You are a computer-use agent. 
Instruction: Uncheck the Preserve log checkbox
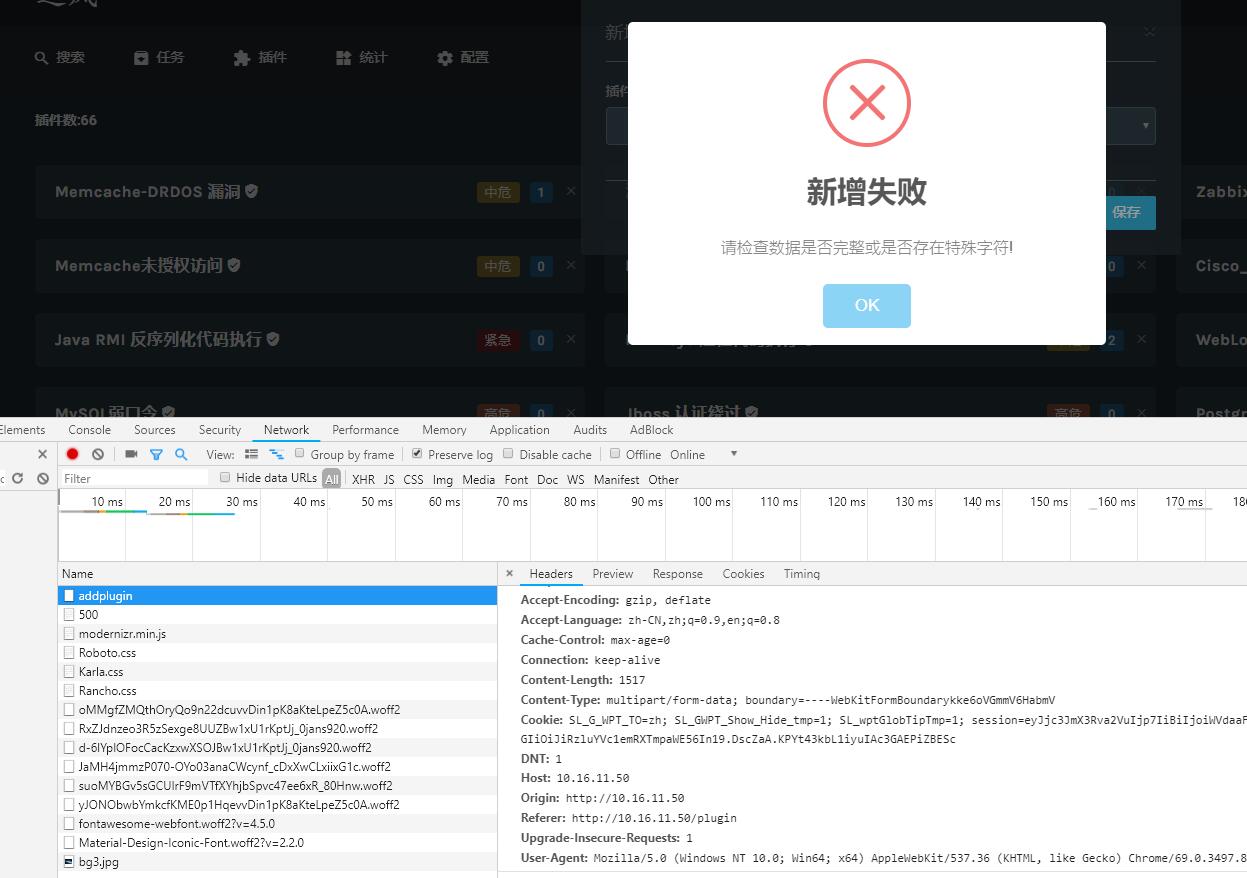[417, 454]
